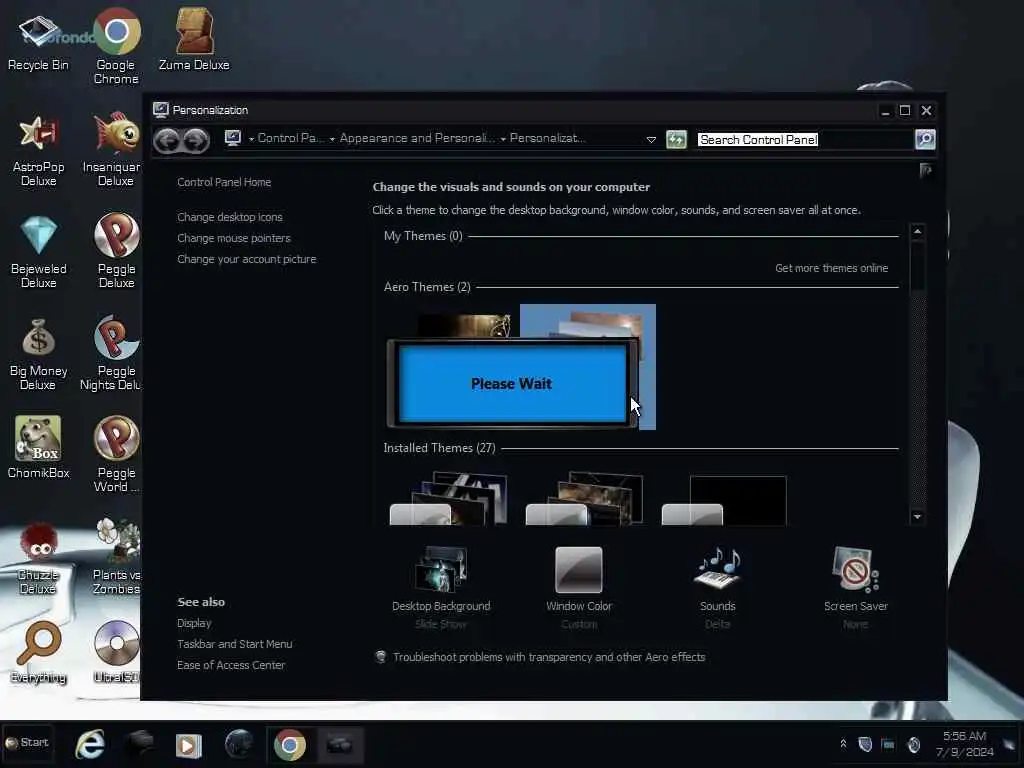
Task: Click Troubleshoot problems with transparency link
Action: click(549, 657)
